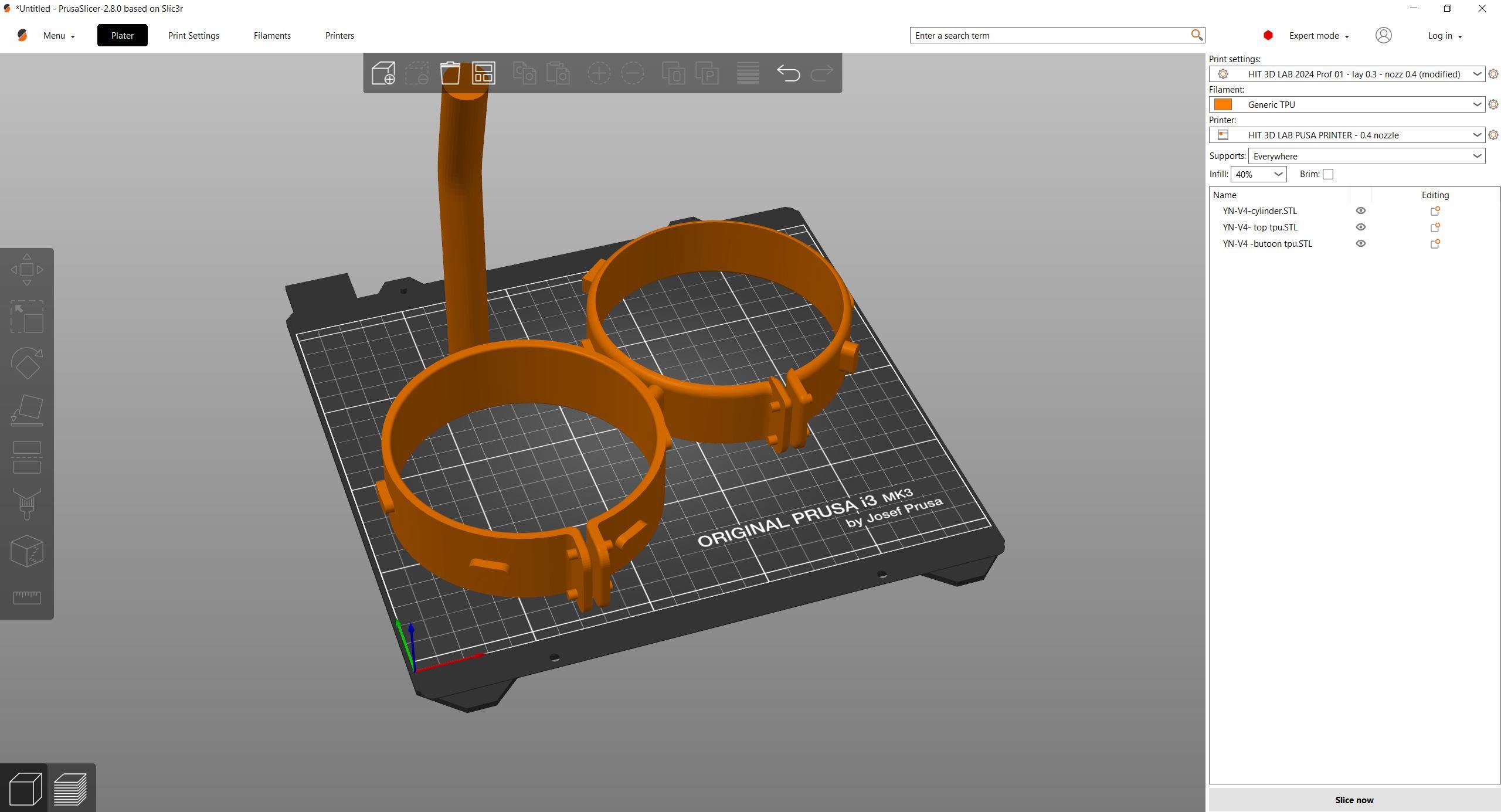Open printer settings gear editor

click(x=1493, y=135)
